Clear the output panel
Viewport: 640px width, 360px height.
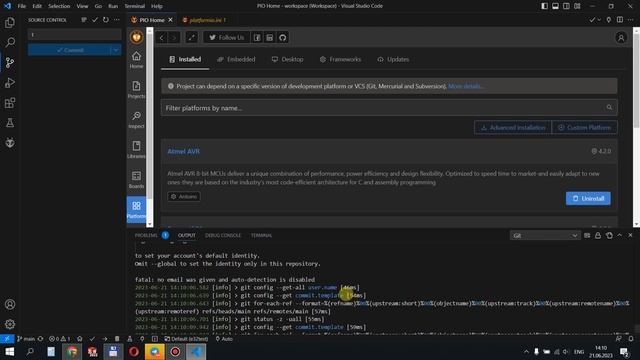pos(587,236)
